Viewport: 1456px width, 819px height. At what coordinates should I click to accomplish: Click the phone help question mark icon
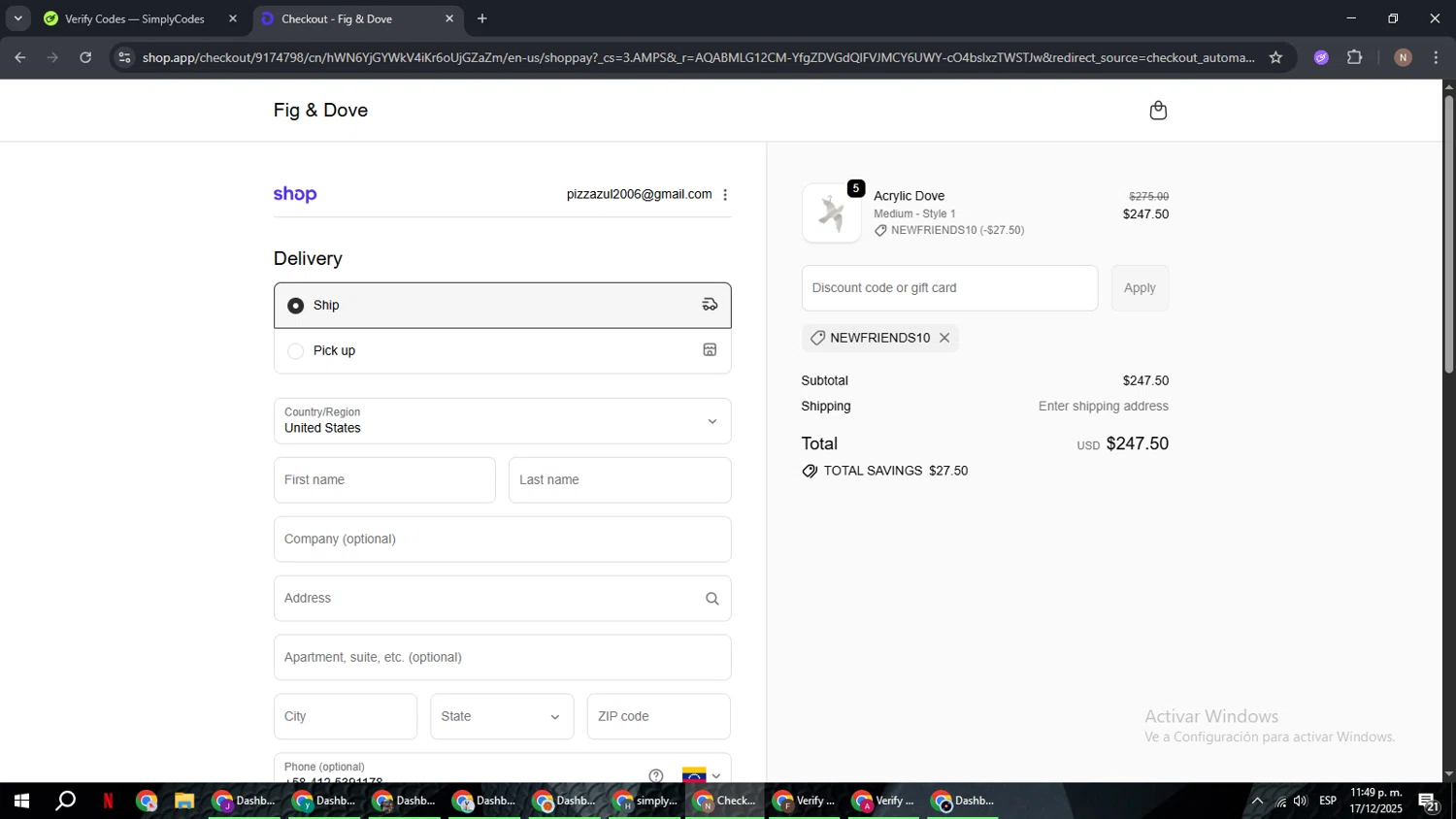[x=656, y=775]
